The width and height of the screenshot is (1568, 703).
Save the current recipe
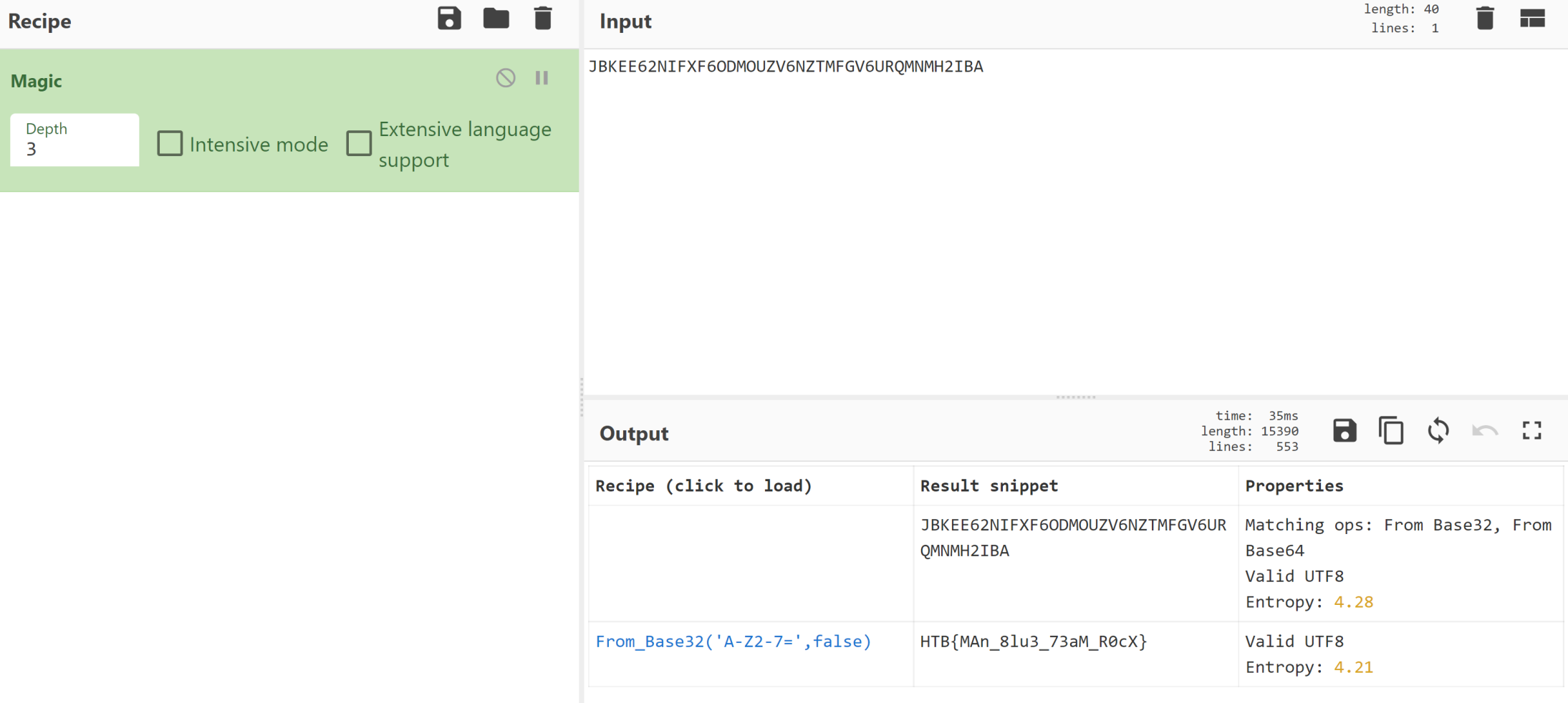449,19
